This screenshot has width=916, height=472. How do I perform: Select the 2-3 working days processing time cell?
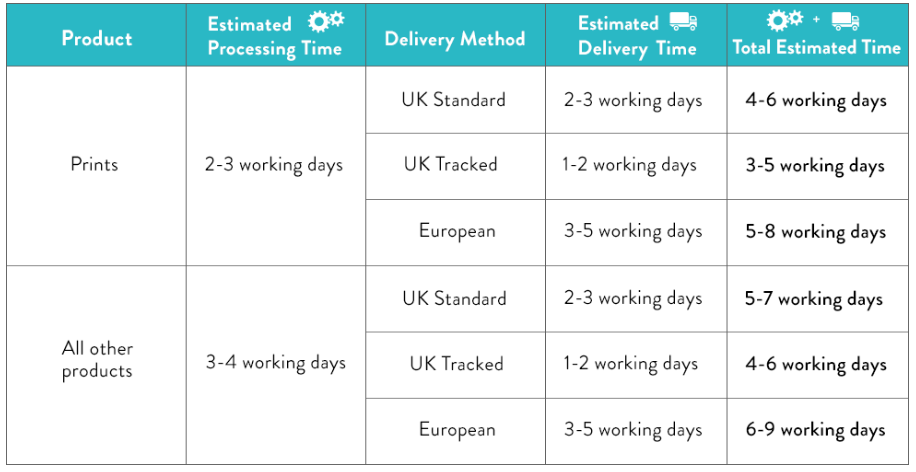pos(273,165)
